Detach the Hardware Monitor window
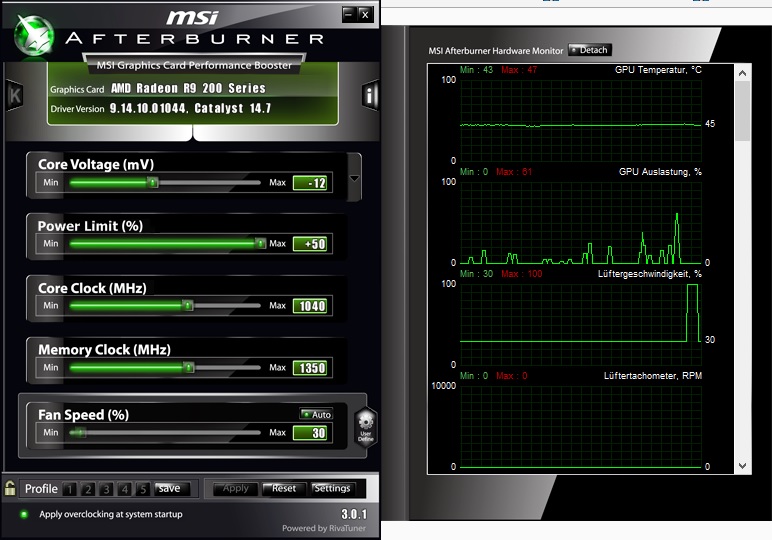Image resolution: width=772 pixels, height=540 pixels. click(x=590, y=50)
